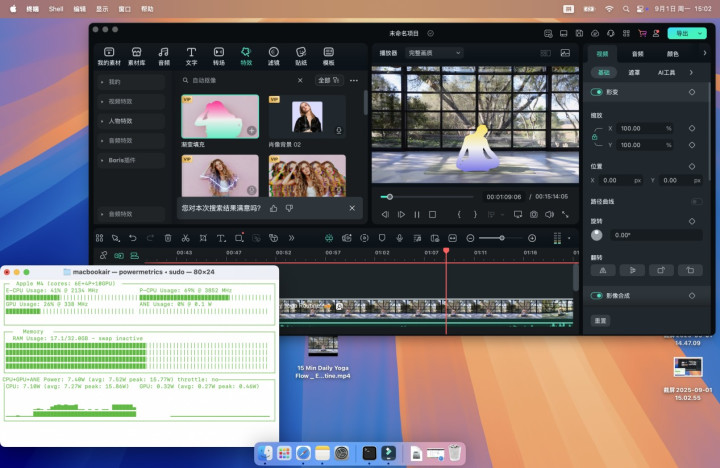The image size is (720, 468).
Task: Click the thumbs-up feedback icon
Action: coord(274,208)
